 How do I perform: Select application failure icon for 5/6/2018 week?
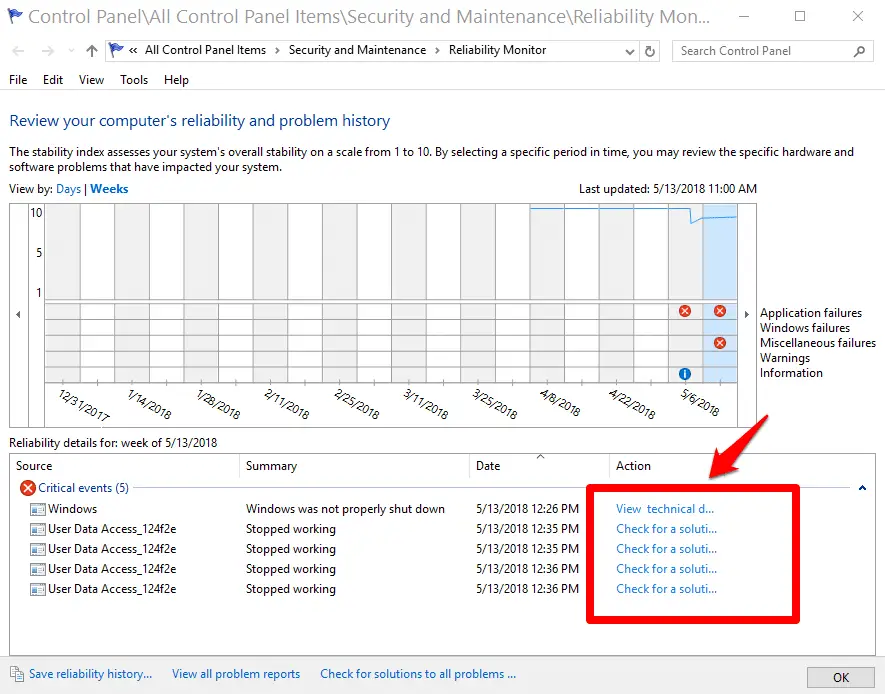685,311
